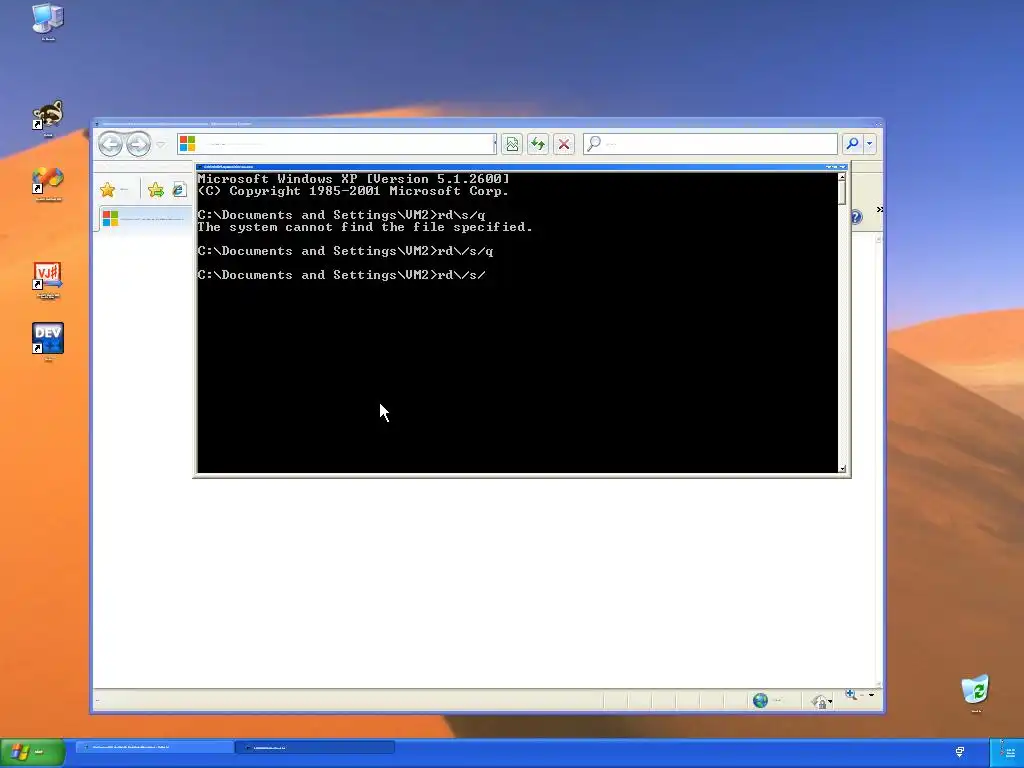Viewport: 1024px width, 768px height.
Task: Open the search provider dropdown arrow
Action: pyautogui.click(x=869, y=144)
